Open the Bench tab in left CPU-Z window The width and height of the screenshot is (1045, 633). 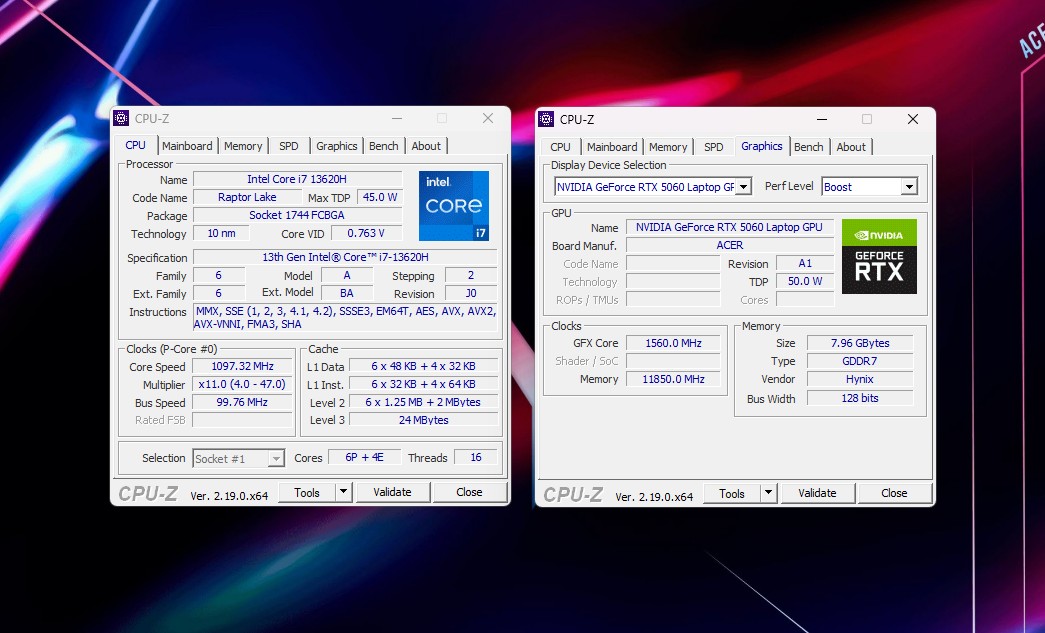click(384, 146)
